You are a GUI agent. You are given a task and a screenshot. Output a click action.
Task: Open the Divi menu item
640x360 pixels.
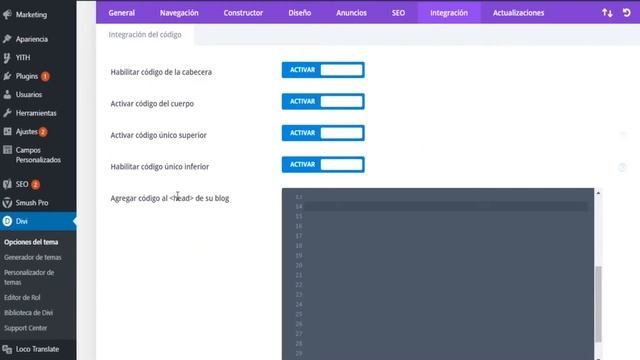click(38, 221)
